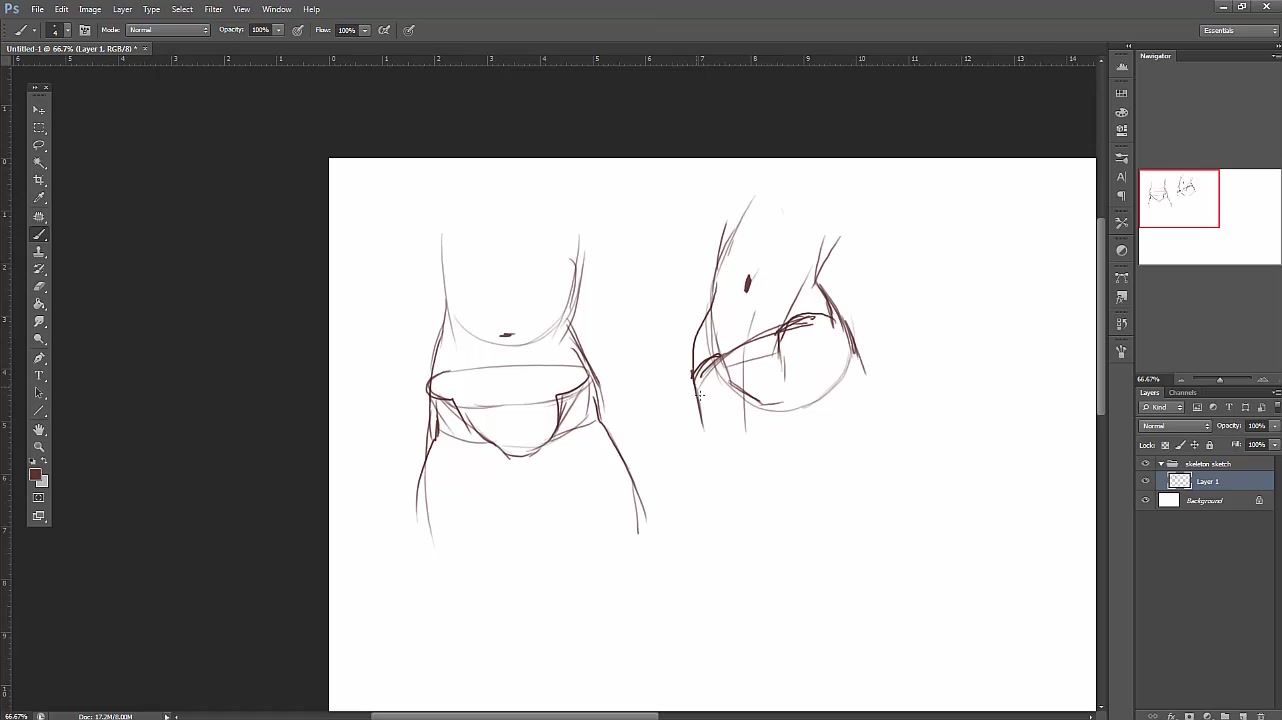1282x720 pixels.
Task: Select the Background layer
Action: tap(1207, 501)
